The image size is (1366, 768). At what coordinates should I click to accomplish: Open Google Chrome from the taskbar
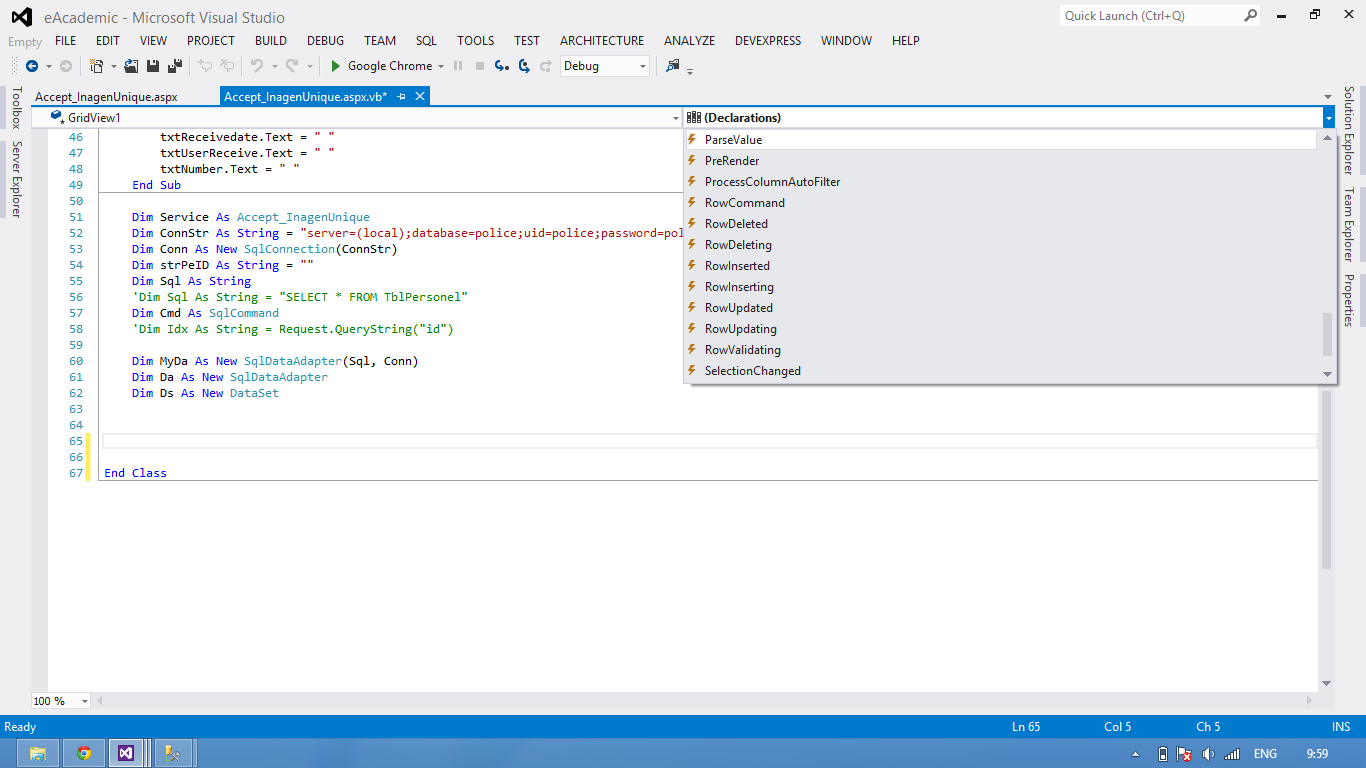(x=84, y=753)
